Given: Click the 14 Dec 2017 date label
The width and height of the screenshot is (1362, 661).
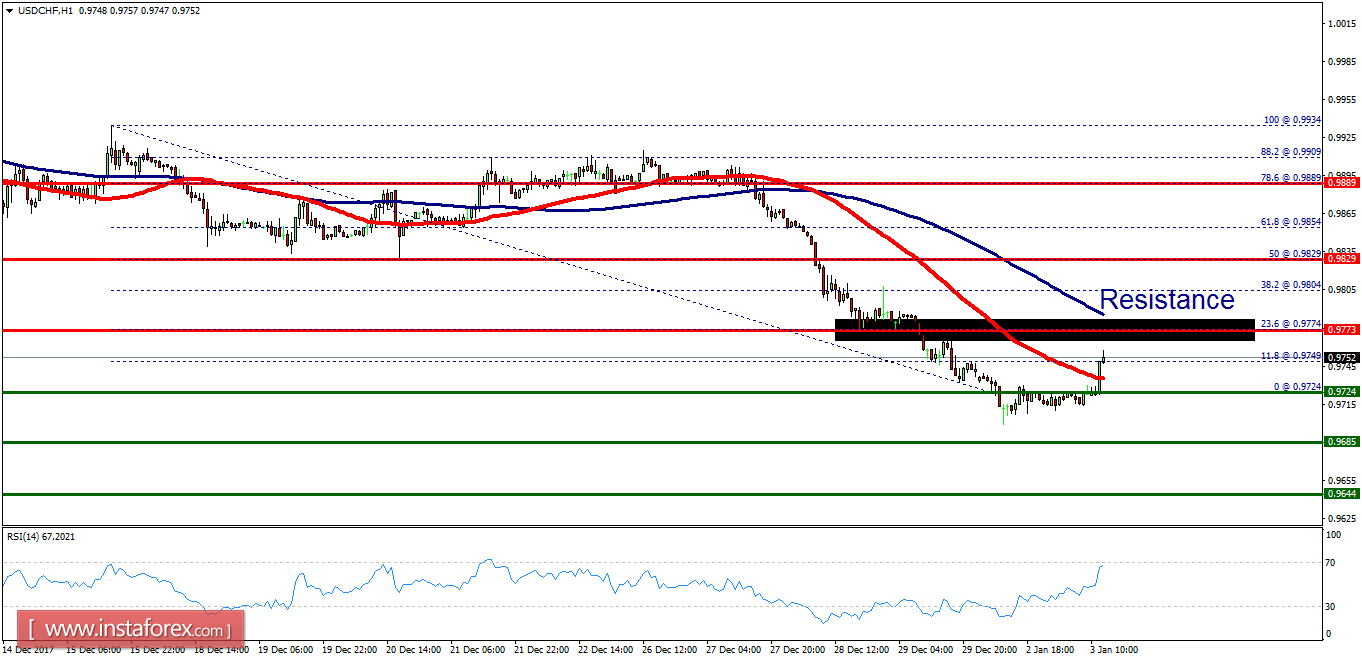Looking at the screenshot, I should coord(27,649).
